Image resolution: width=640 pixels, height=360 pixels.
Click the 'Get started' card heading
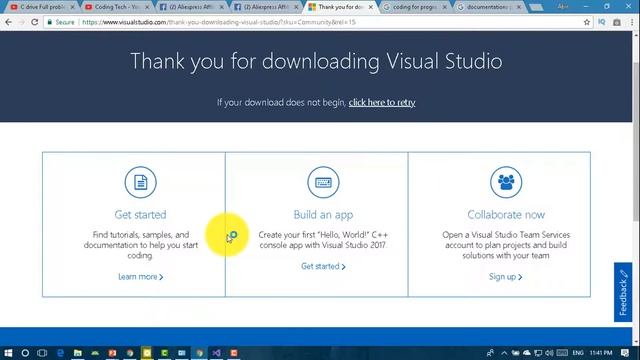140,215
